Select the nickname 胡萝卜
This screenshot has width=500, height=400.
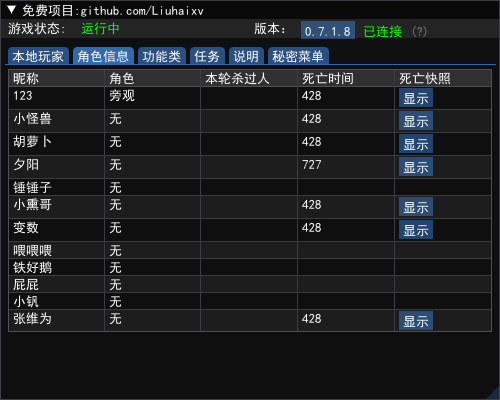pyautogui.click(x=32, y=142)
